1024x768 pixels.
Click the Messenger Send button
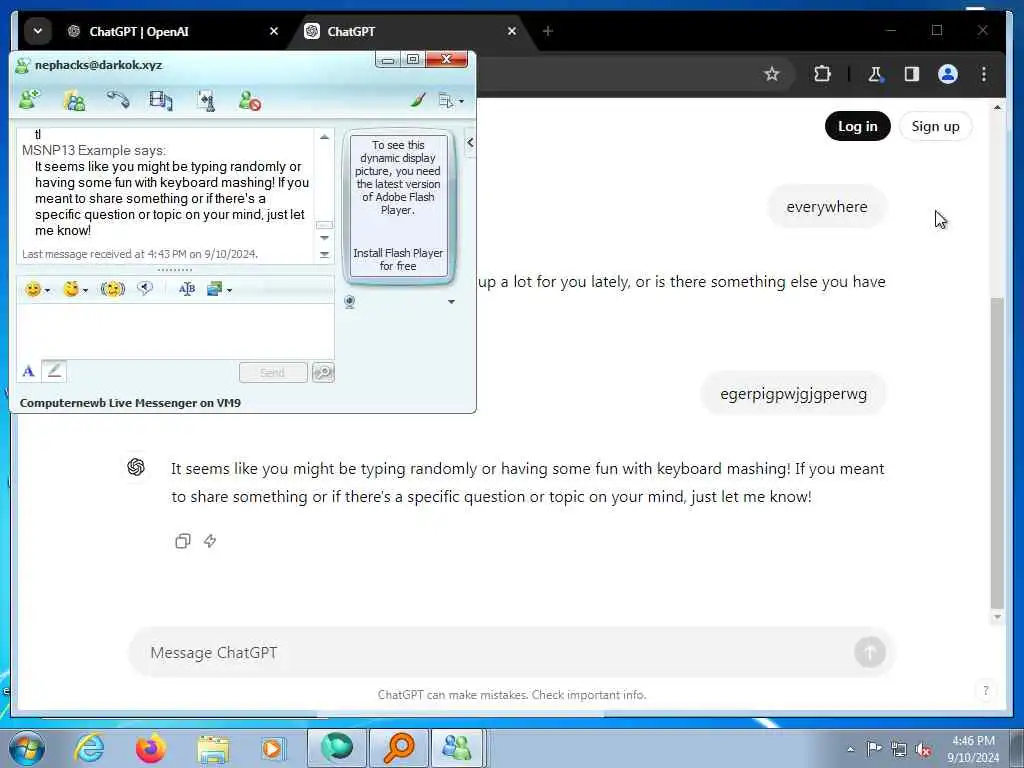273,372
